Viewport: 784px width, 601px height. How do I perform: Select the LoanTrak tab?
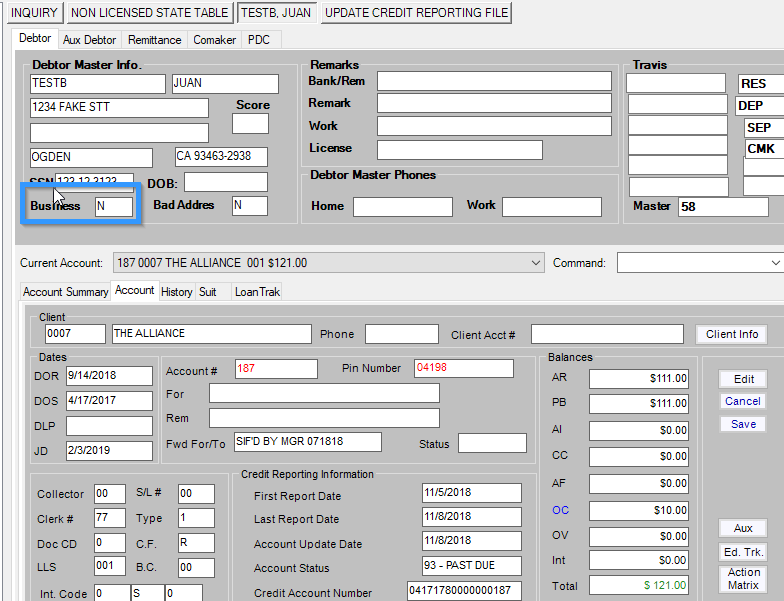[x=257, y=292]
